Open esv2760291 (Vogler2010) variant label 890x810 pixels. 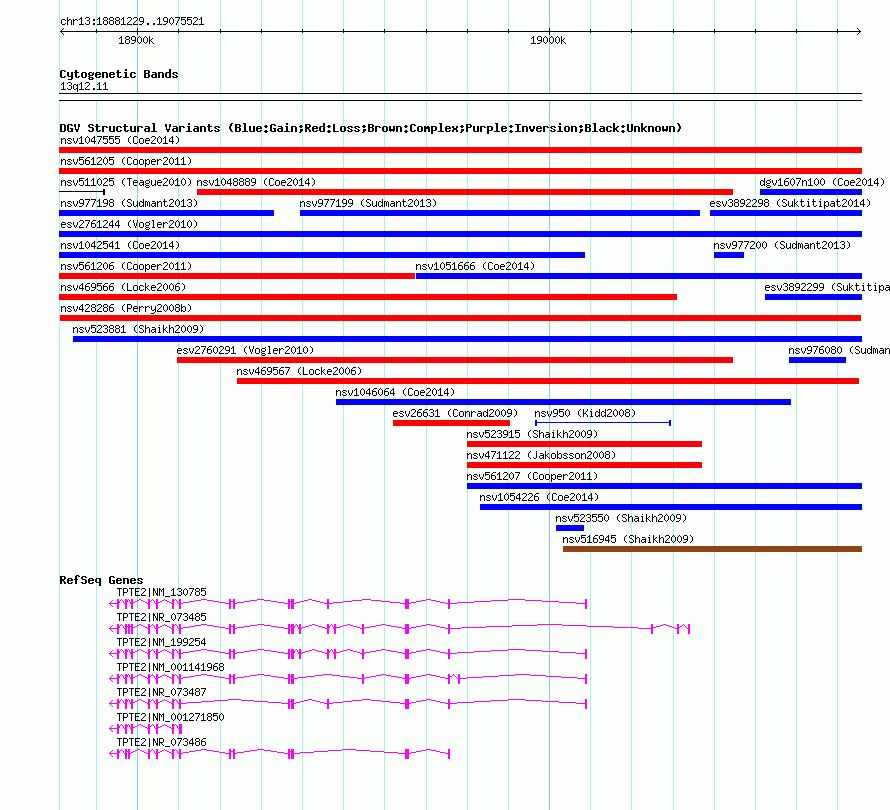(245, 350)
